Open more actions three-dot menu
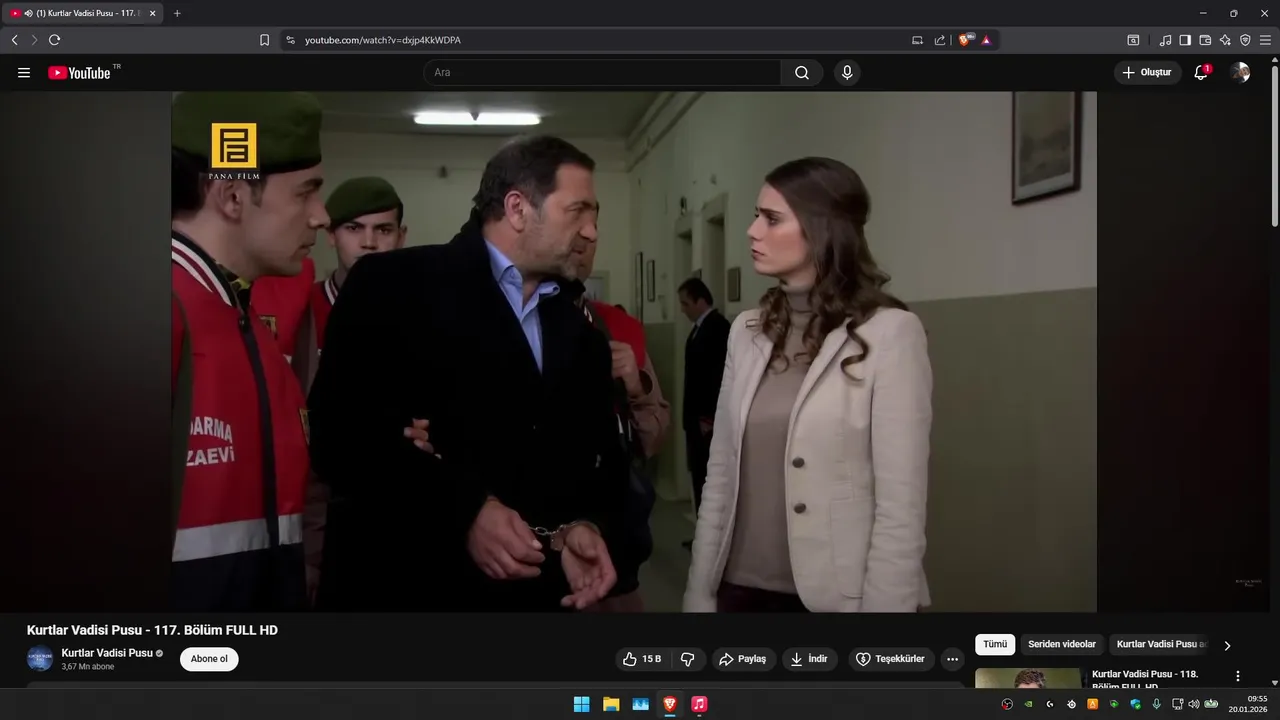Screen dimensions: 1280x720 (x=952, y=659)
